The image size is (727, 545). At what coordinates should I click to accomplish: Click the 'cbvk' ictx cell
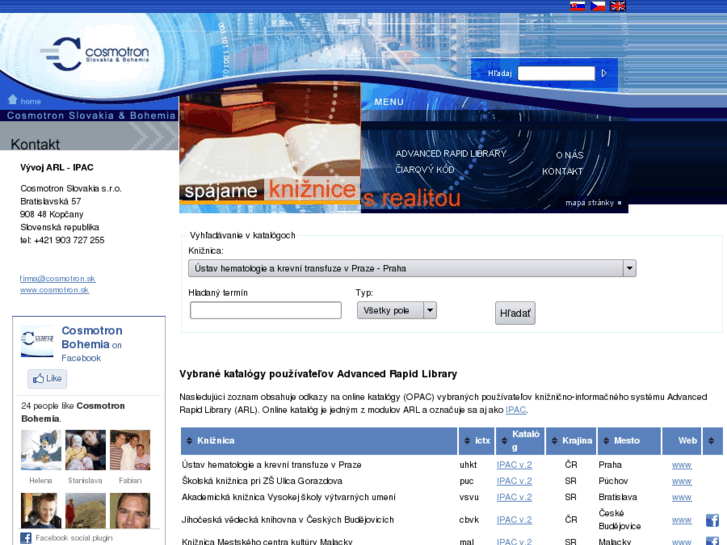coord(469,520)
